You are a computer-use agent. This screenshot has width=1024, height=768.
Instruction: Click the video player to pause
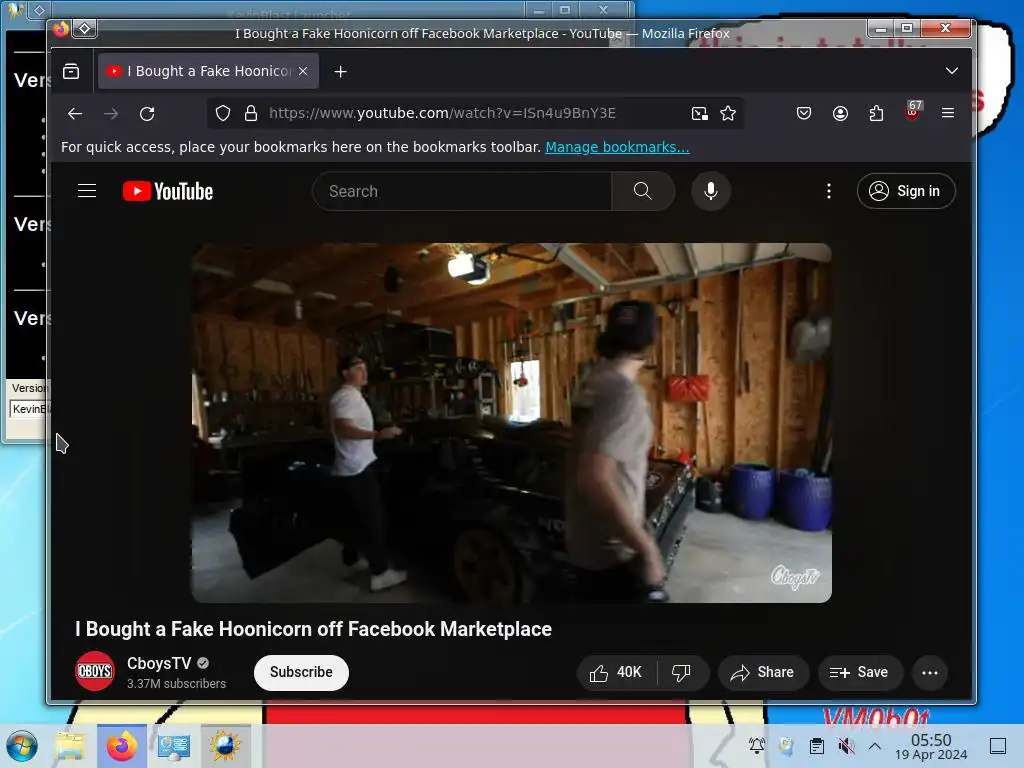[x=511, y=423]
